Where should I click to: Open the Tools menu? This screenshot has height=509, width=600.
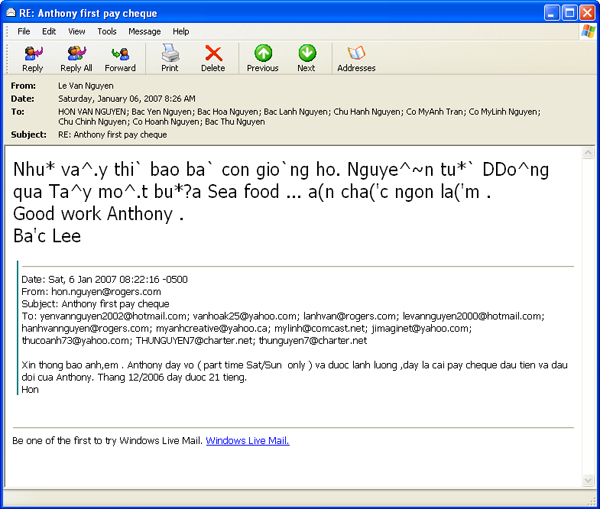pyautogui.click(x=107, y=31)
